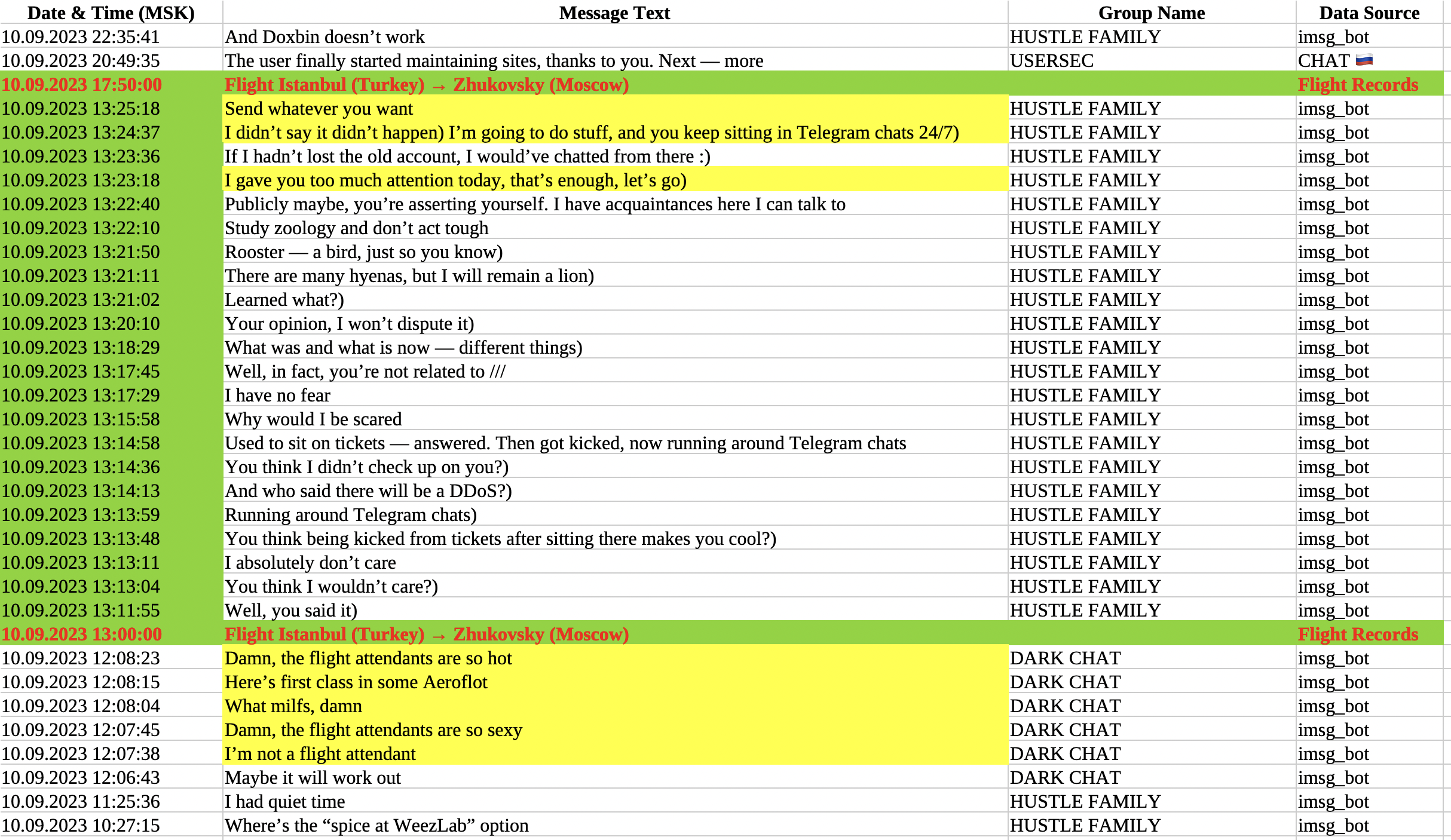Image resolution: width=1451 pixels, height=840 pixels.
Task: Click the Data Source header cell
Action: [x=1369, y=13]
